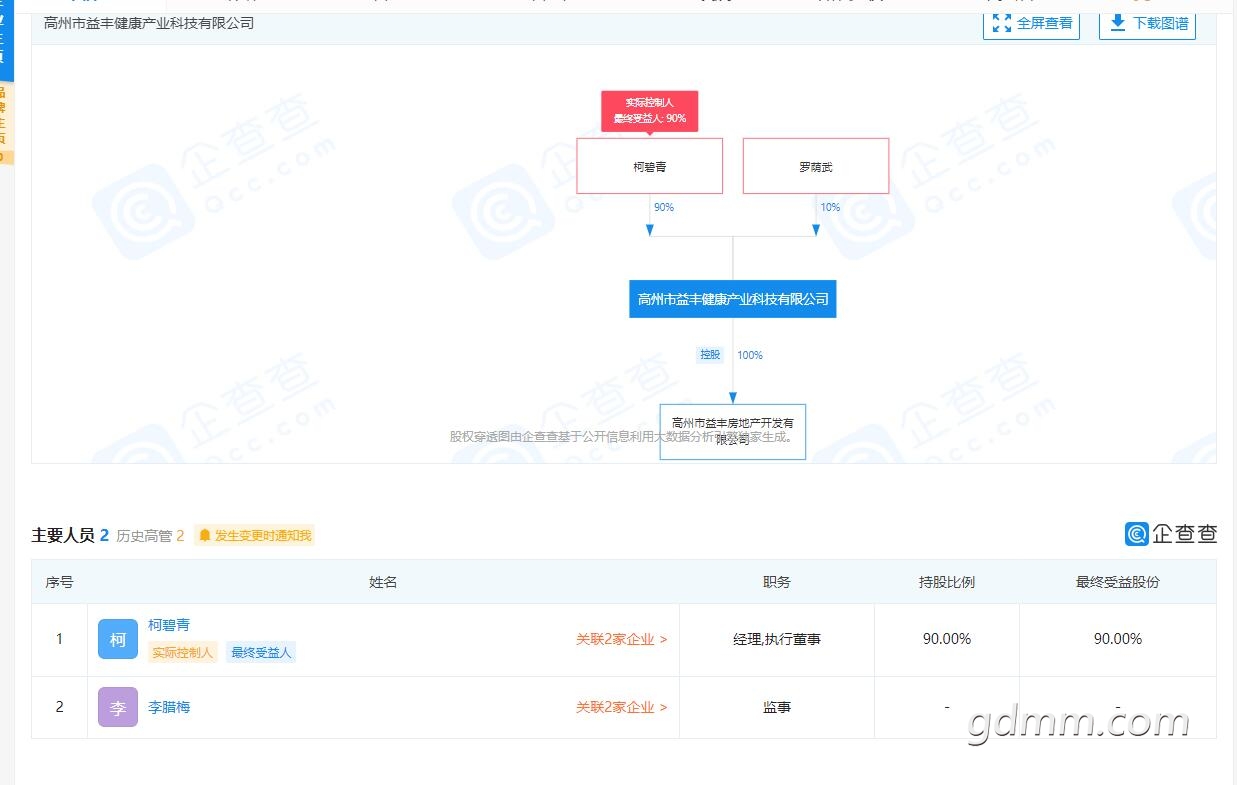Open 罗萌武 shareholder node in chart
Image resolution: width=1237 pixels, height=785 pixels.
pos(815,167)
